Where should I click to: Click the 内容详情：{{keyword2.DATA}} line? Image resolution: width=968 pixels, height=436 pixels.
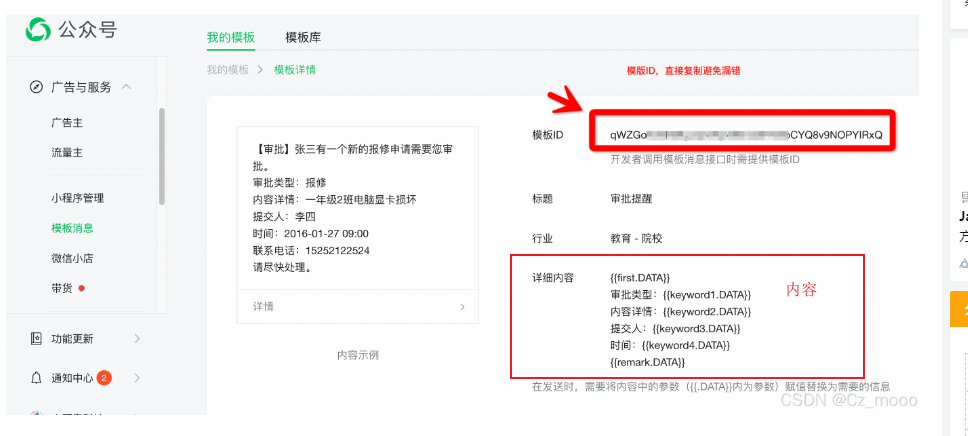click(x=680, y=312)
